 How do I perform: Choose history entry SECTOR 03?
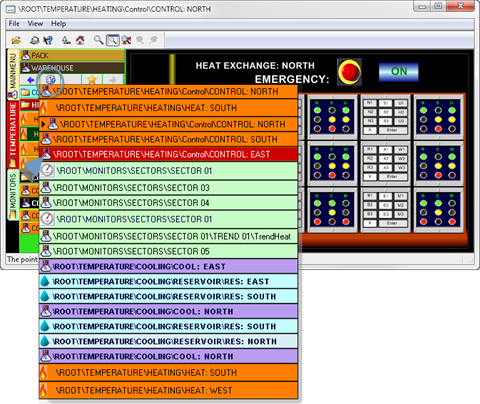[x=168, y=188]
